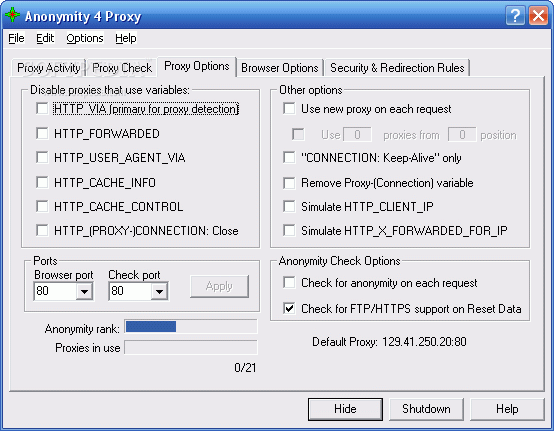Click the Default Proxy address 129.41.250.20:80
This screenshot has width=554, height=431.
point(424,342)
